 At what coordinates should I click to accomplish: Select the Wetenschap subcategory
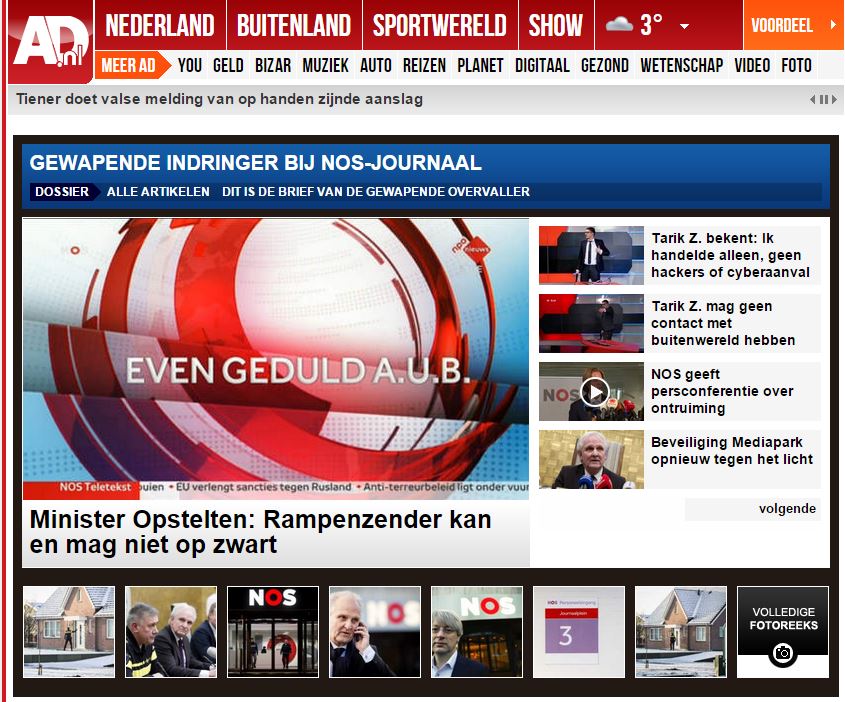coord(681,66)
